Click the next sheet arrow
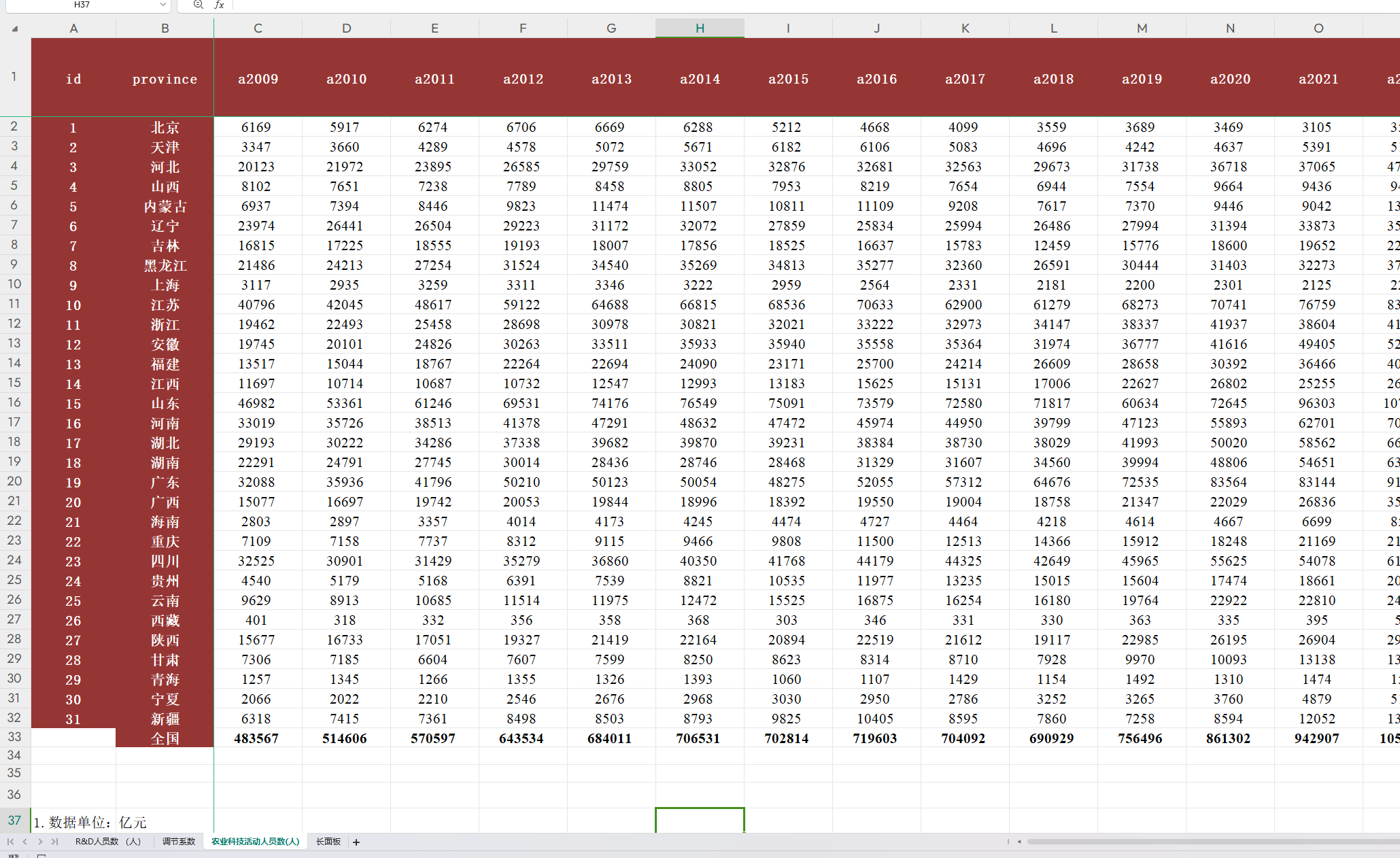This screenshot has height=858, width=1400. coord(40,842)
